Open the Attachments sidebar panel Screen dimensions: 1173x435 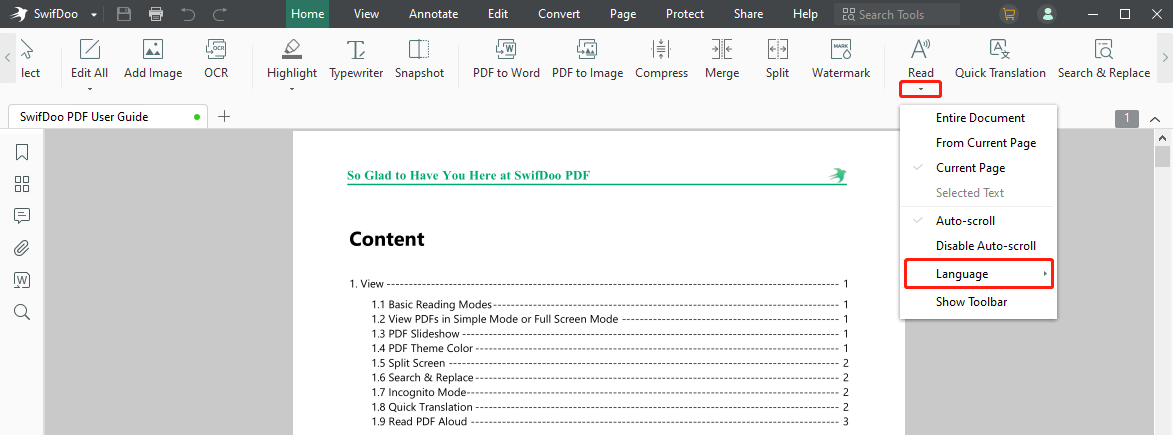click(22, 249)
